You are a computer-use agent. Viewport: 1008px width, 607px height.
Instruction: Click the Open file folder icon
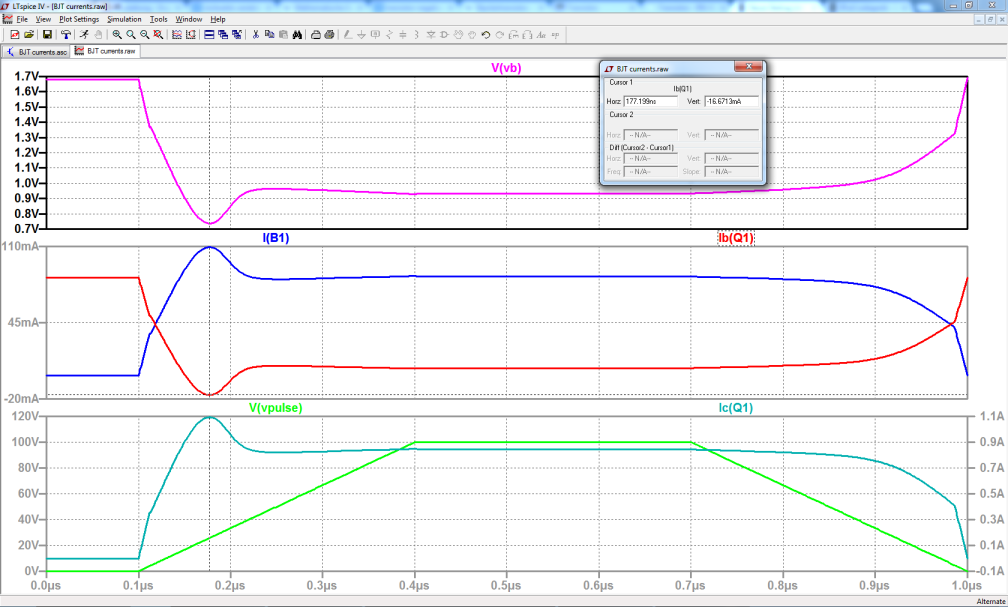tap(30, 34)
